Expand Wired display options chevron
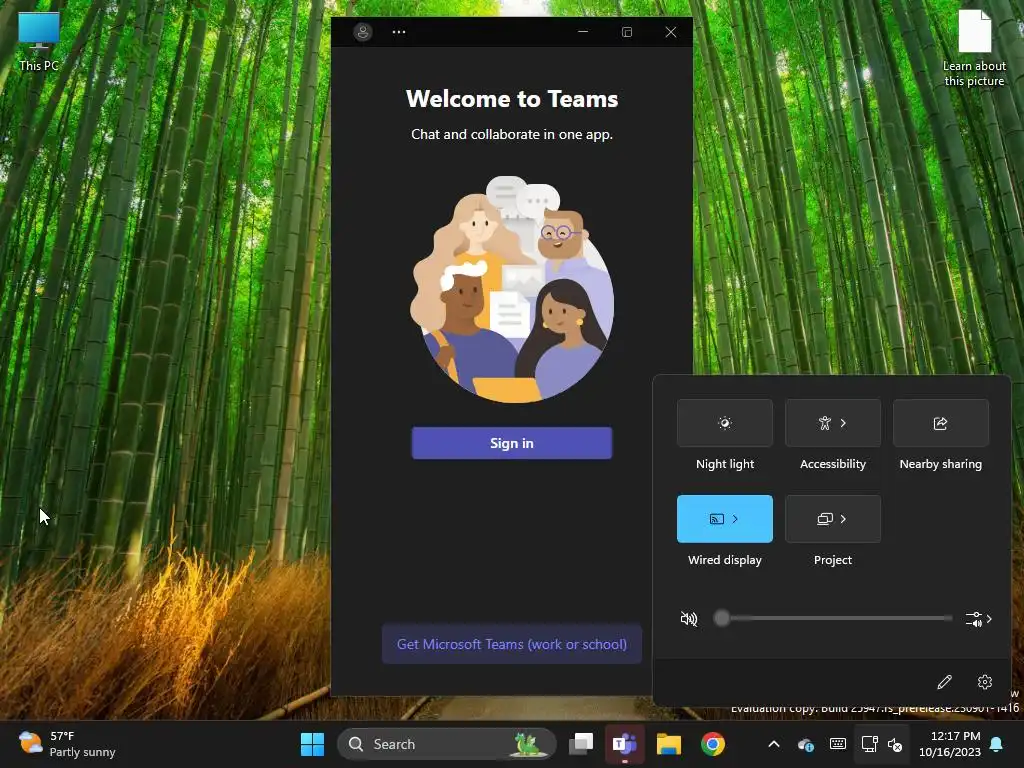Viewport: 1024px width, 768px height. 735,519
